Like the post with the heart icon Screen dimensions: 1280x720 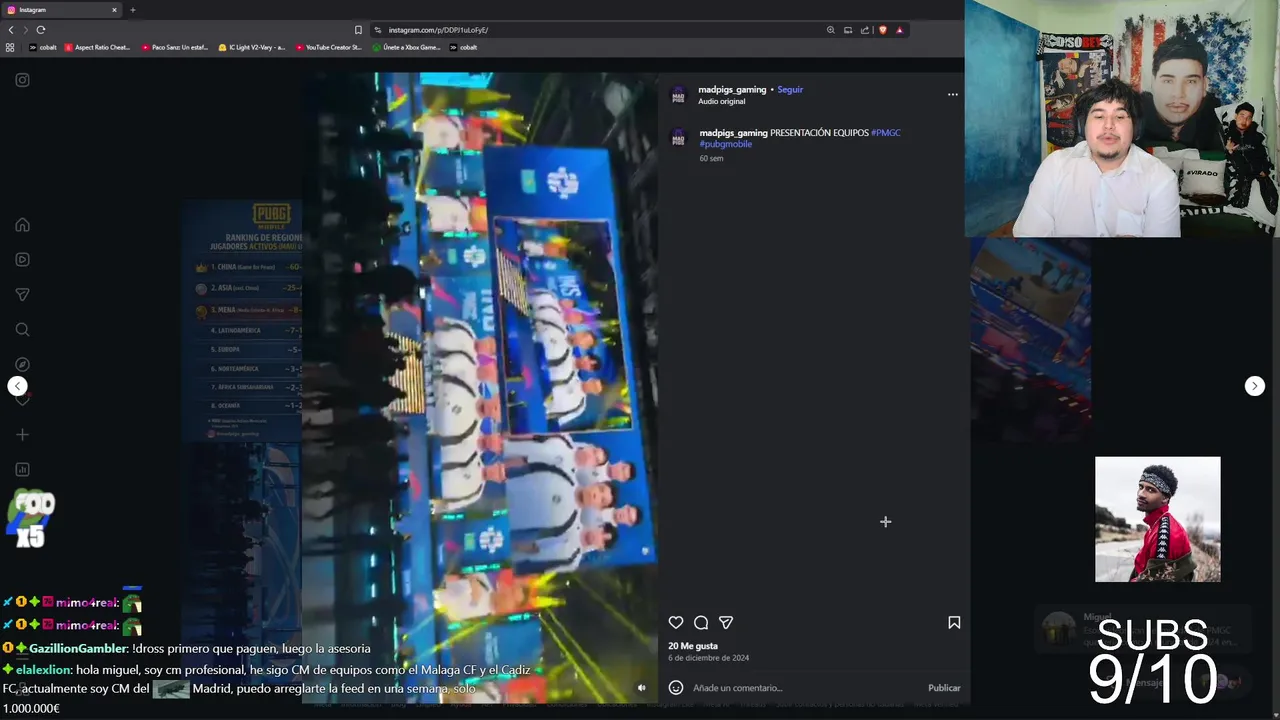point(676,622)
